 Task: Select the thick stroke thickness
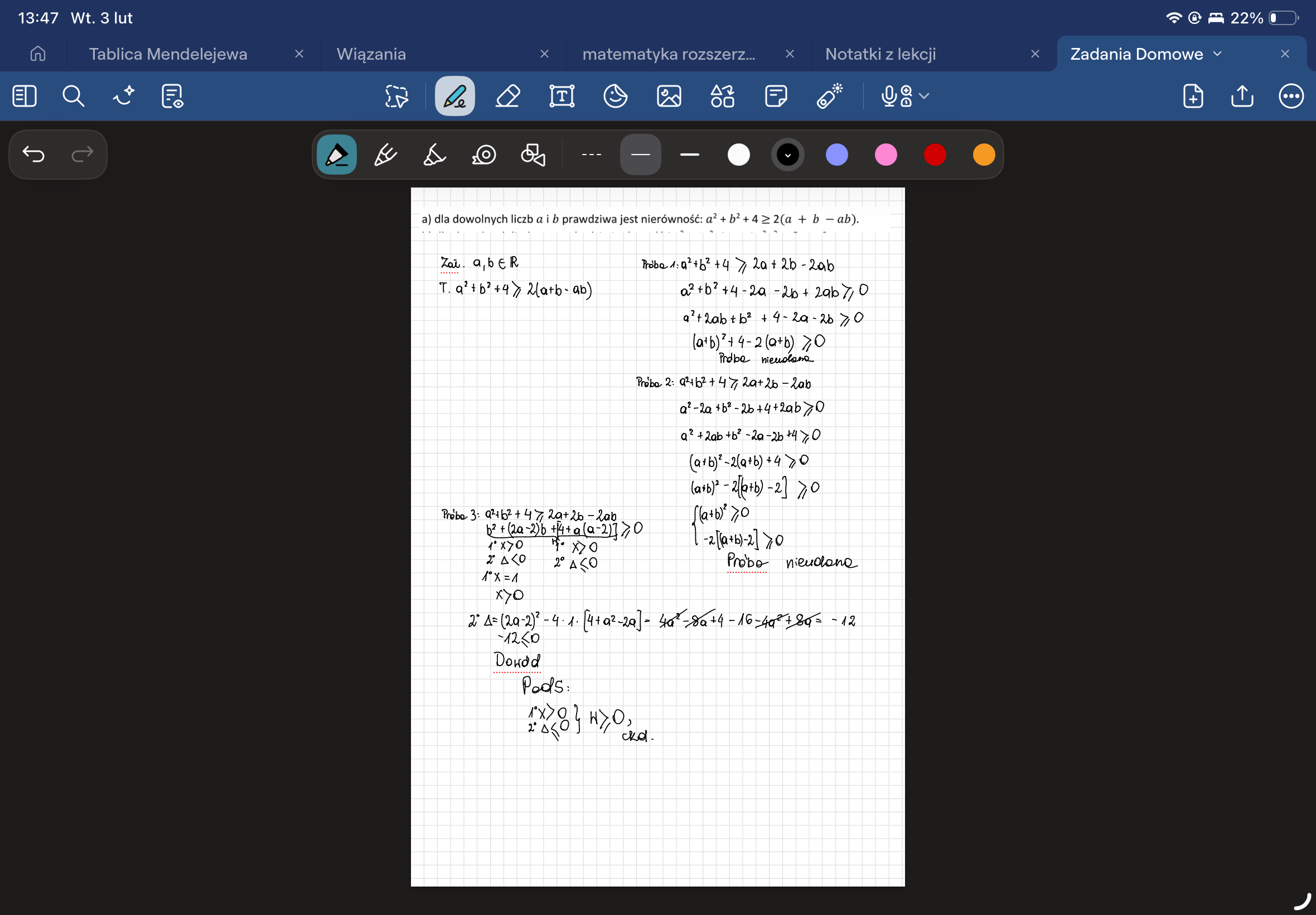click(x=689, y=155)
